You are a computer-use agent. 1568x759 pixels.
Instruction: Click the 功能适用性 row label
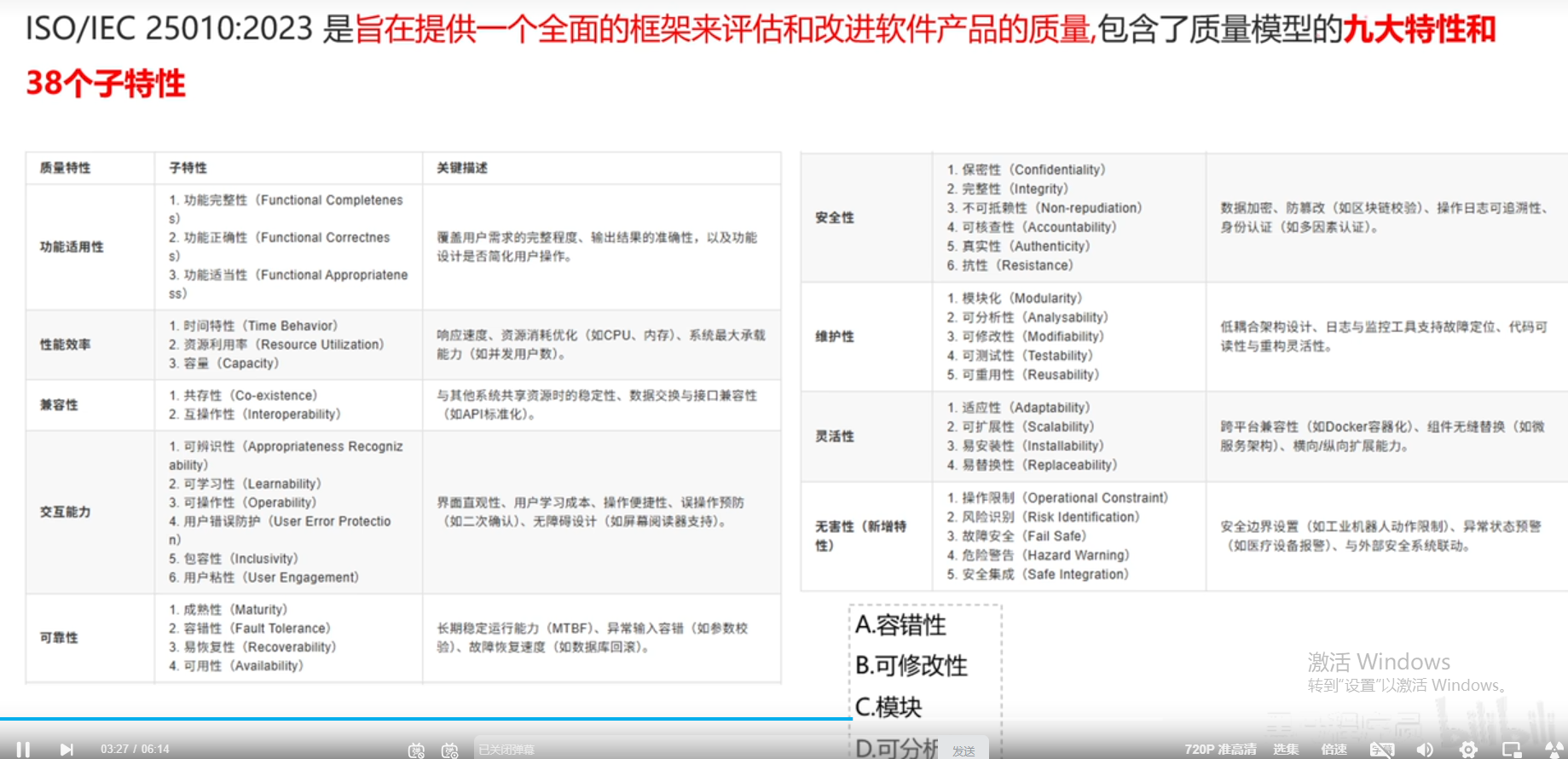click(72, 246)
